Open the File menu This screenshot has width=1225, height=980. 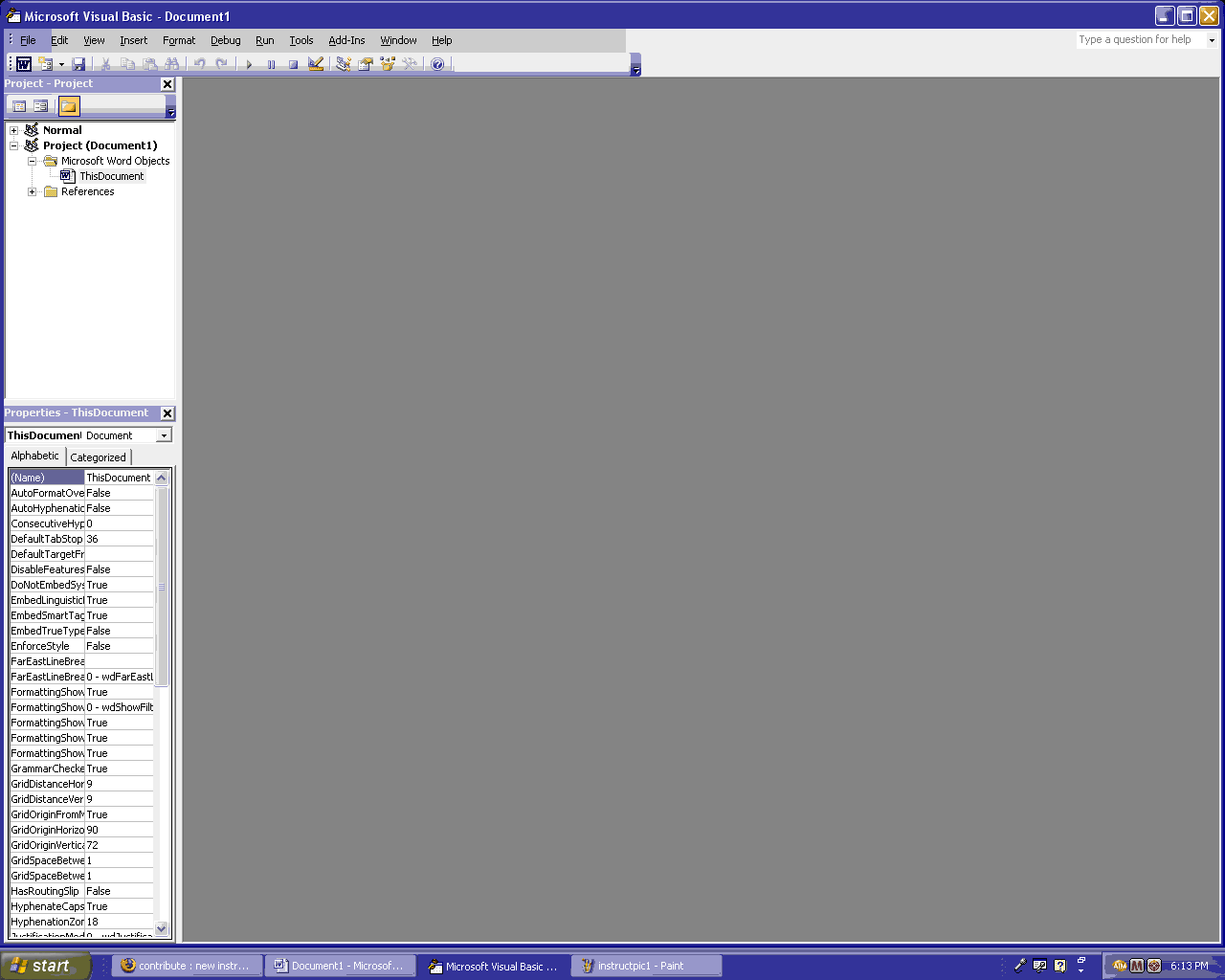tap(28, 40)
